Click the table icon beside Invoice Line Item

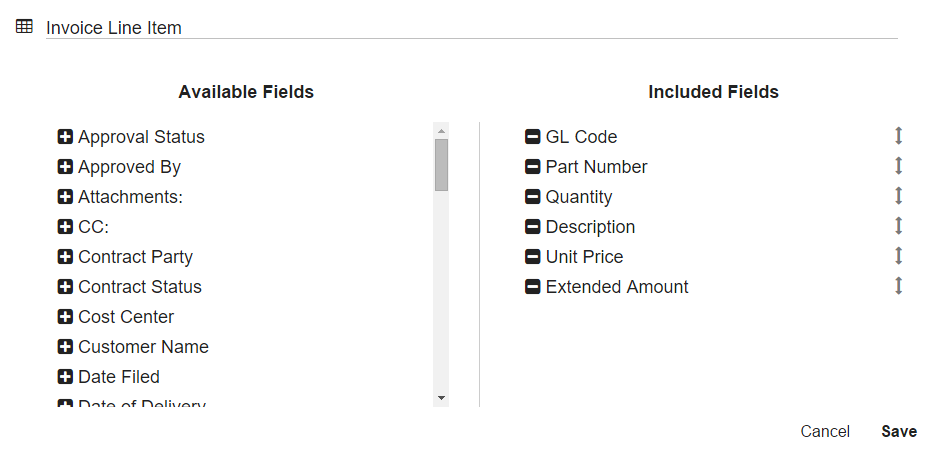coord(25,27)
